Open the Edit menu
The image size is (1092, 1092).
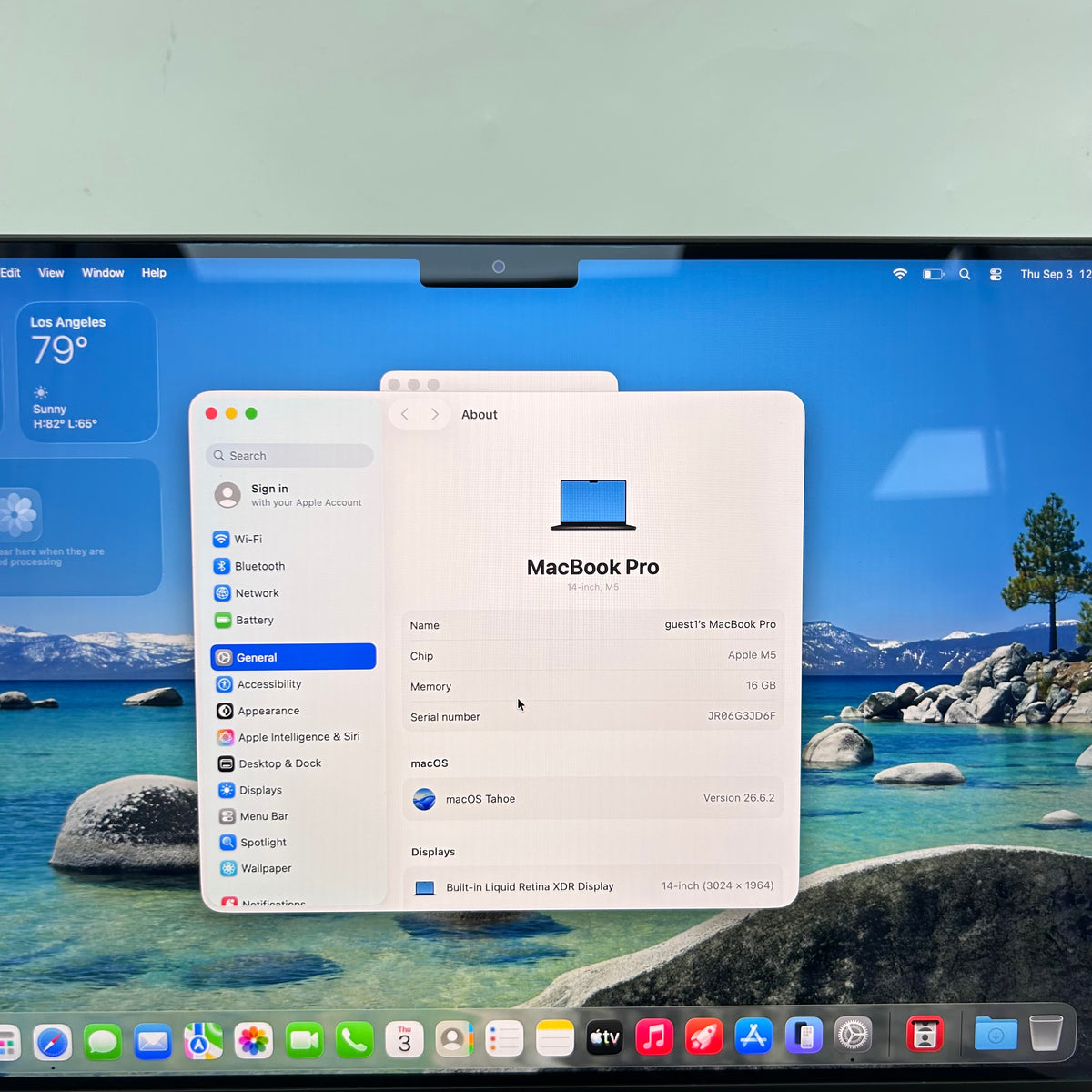click(x=11, y=273)
